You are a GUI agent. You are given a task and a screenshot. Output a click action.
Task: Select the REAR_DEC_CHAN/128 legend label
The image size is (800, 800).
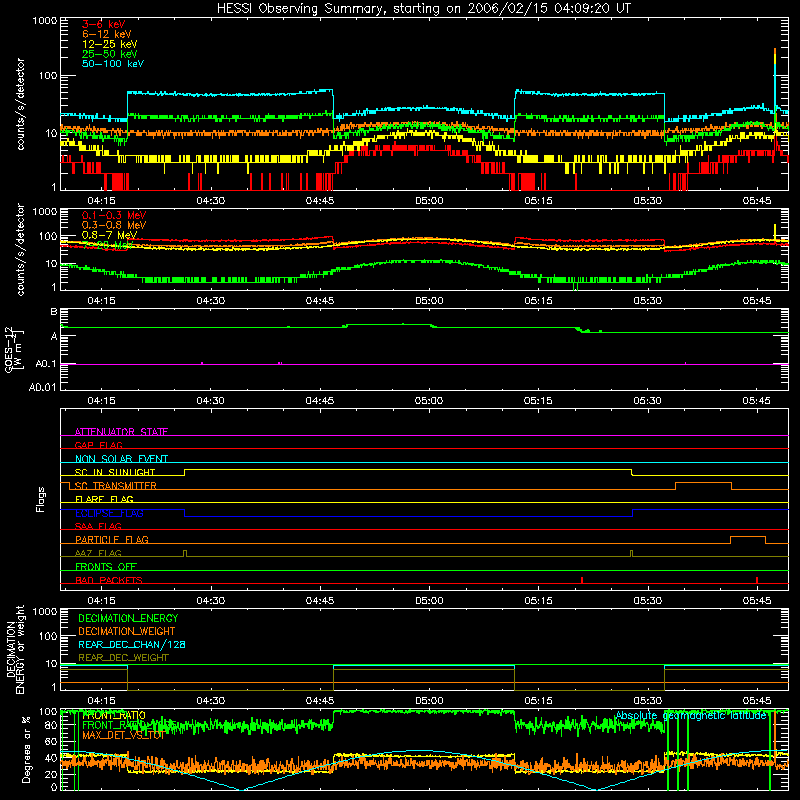132,644
